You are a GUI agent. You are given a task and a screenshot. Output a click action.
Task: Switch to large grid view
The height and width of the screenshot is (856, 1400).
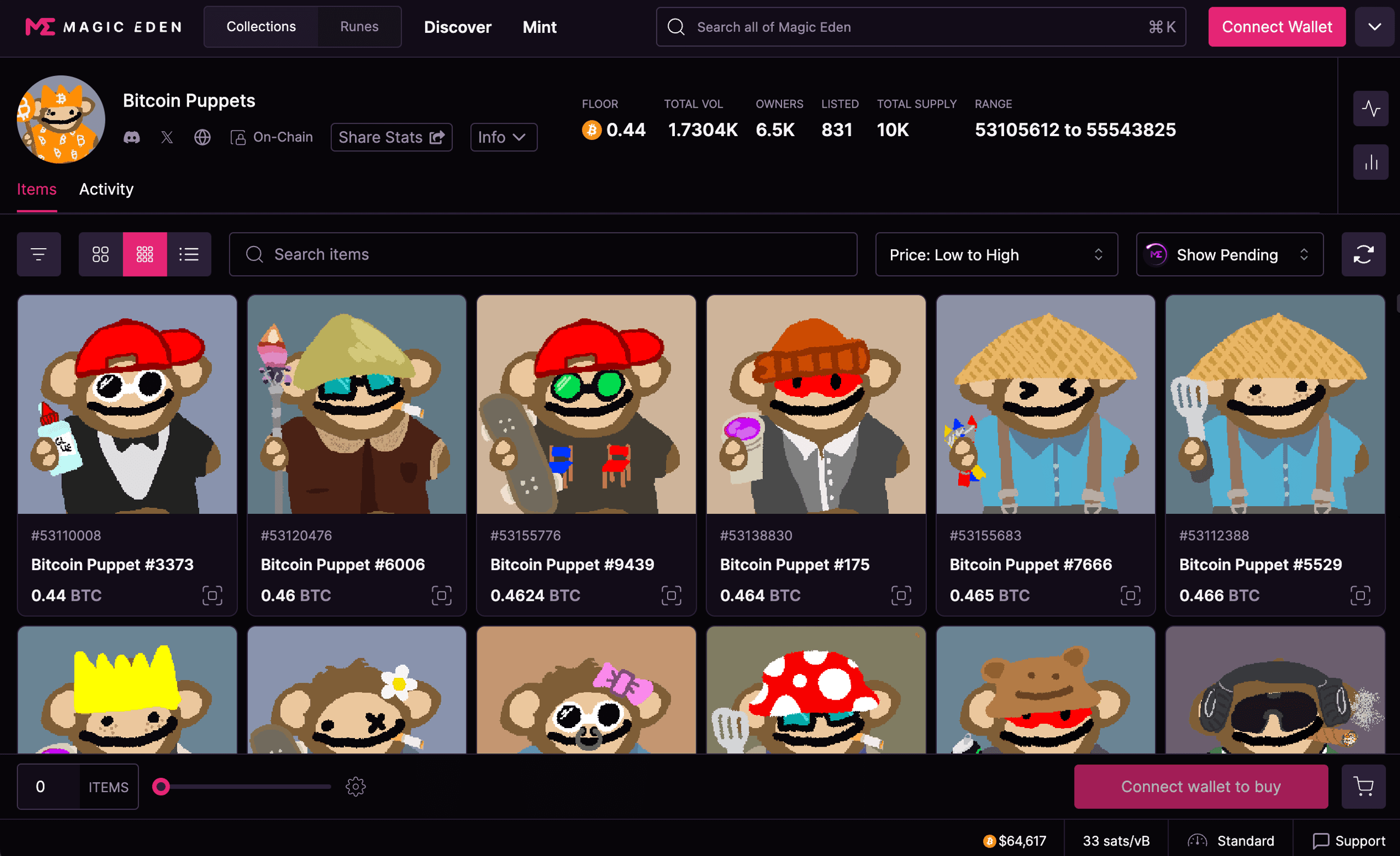click(x=101, y=255)
